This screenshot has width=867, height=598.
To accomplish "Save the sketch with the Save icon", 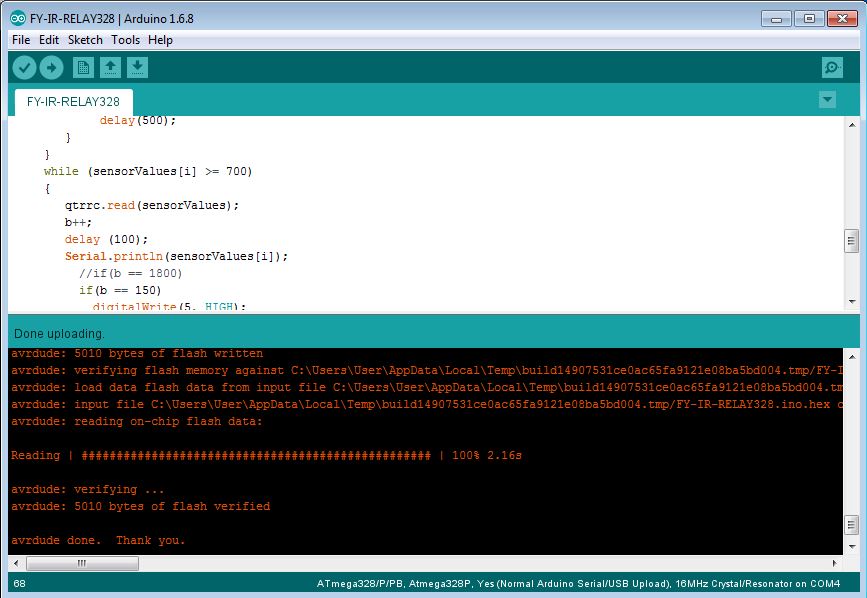I will pos(138,68).
